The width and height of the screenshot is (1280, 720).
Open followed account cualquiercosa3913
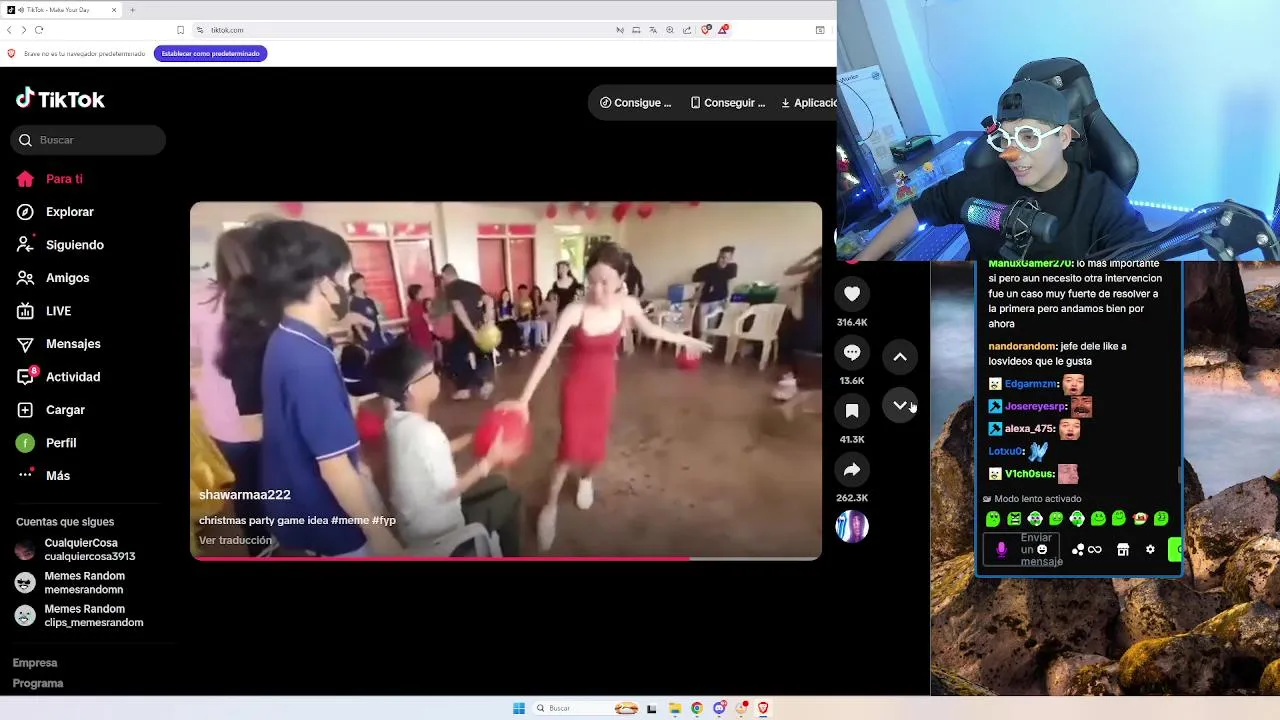pos(77,550)
